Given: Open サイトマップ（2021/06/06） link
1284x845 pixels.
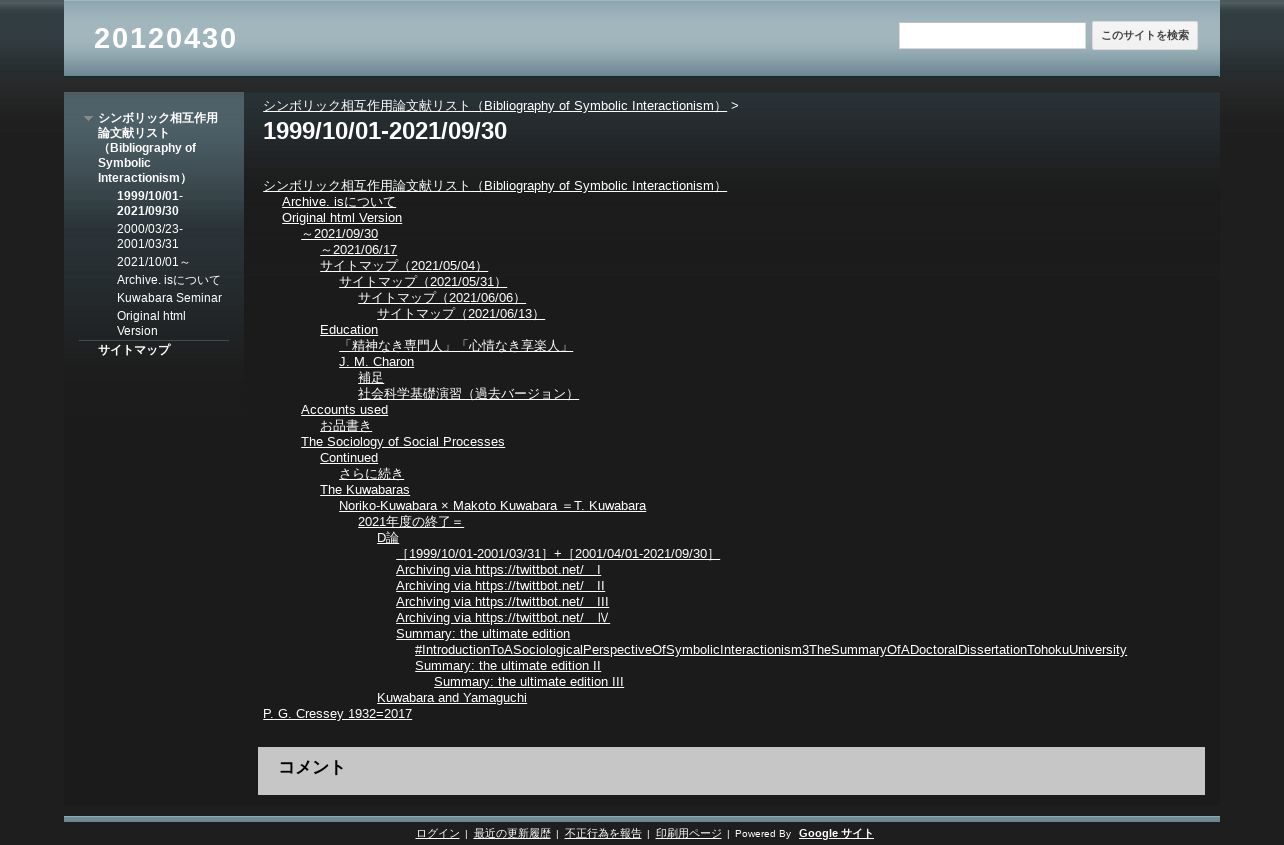Looking at the screenshot, I should (x=442, y=297).
